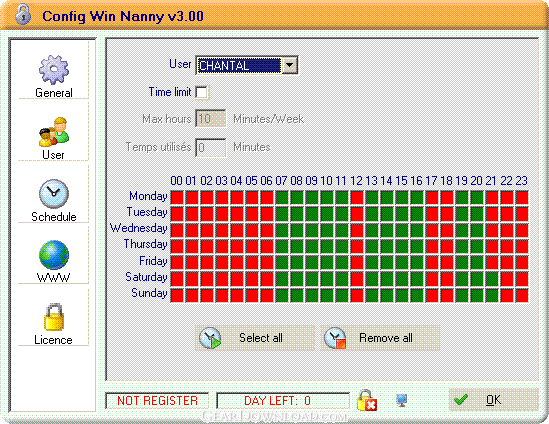Toggle Sunday 23 hour cell

pos(522,296)
